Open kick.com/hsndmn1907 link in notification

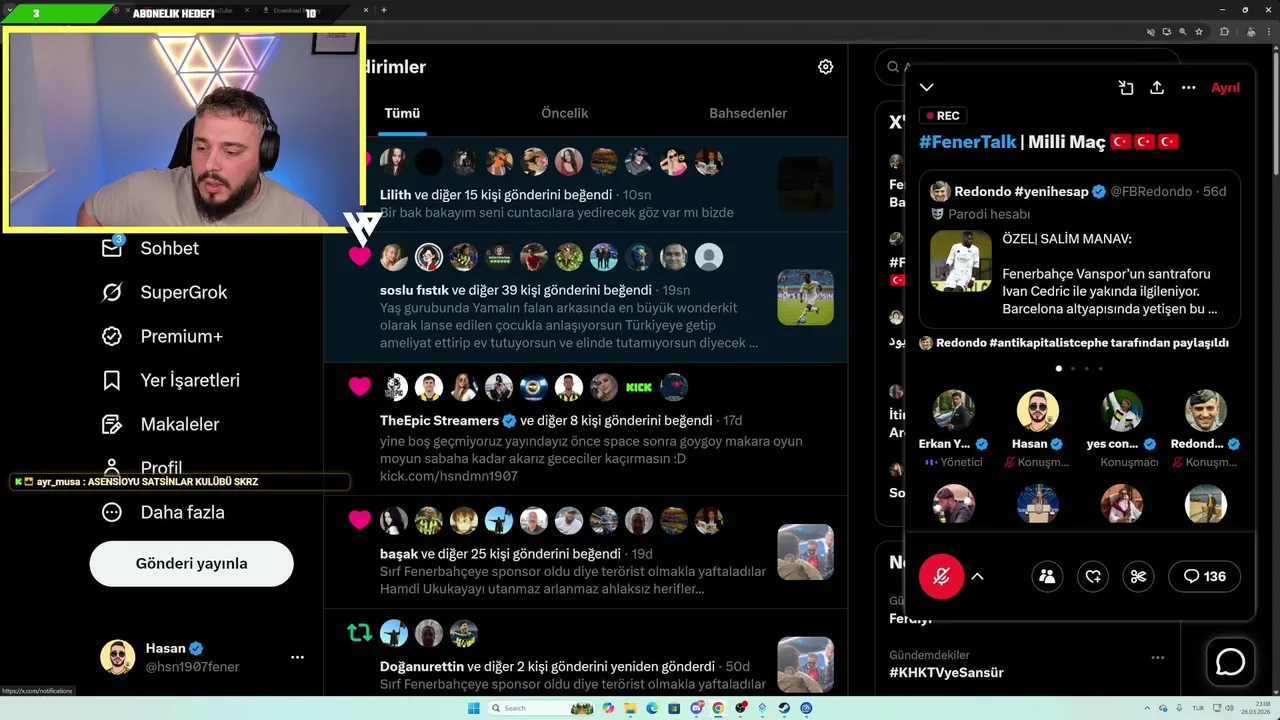point(448,476)
